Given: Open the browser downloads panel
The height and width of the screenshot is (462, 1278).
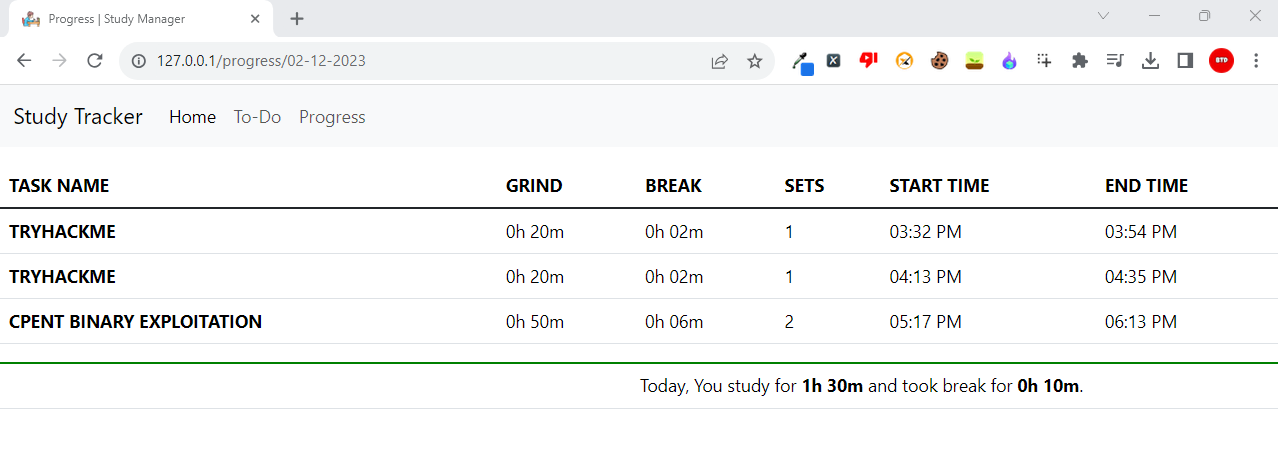Looking at the screenshot, I should [1150, 61].
